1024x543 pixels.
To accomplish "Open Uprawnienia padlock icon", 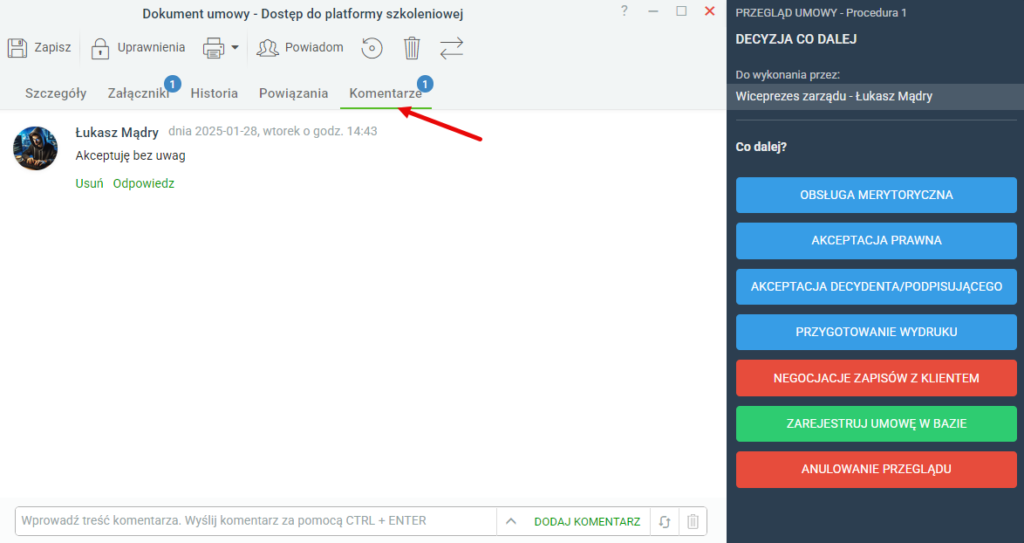I will [x=100, y=48].
